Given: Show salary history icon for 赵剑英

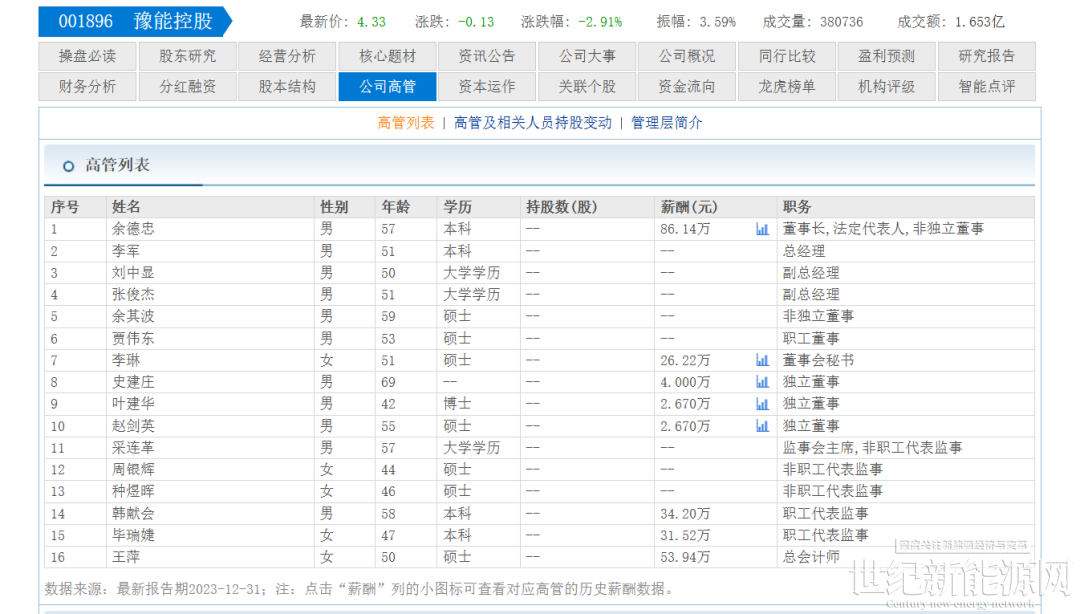Looking at the screenshot, I should click(x=762, y=426).
